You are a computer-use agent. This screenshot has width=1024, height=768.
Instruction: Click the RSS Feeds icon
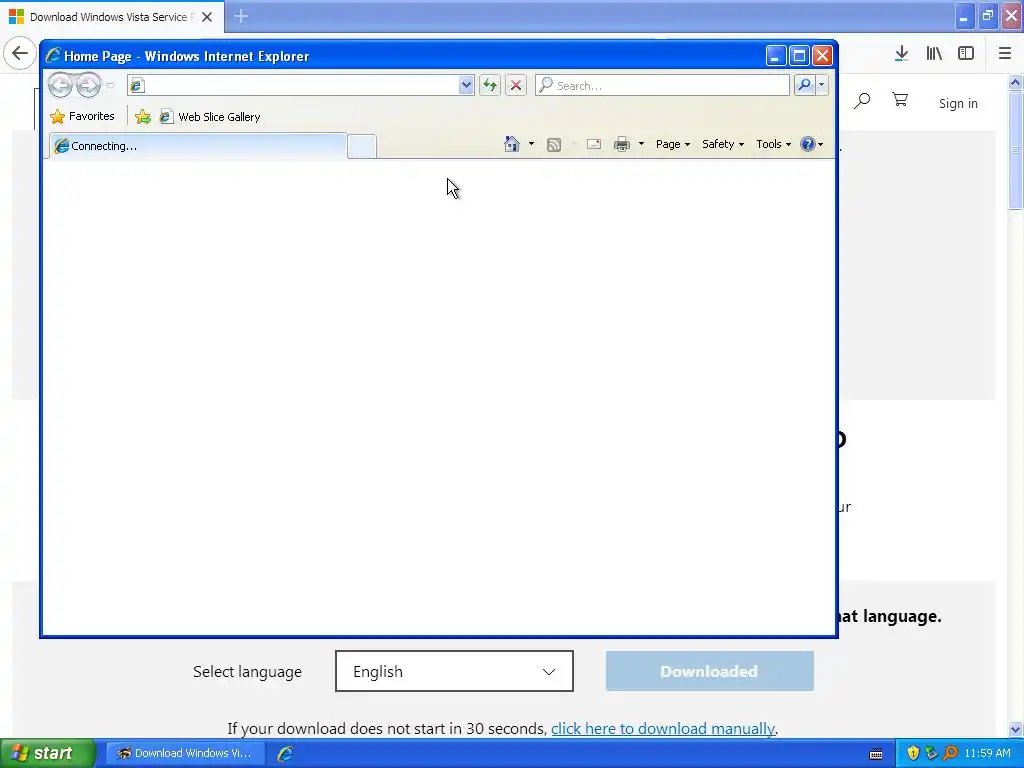click(x=554, y=144)
